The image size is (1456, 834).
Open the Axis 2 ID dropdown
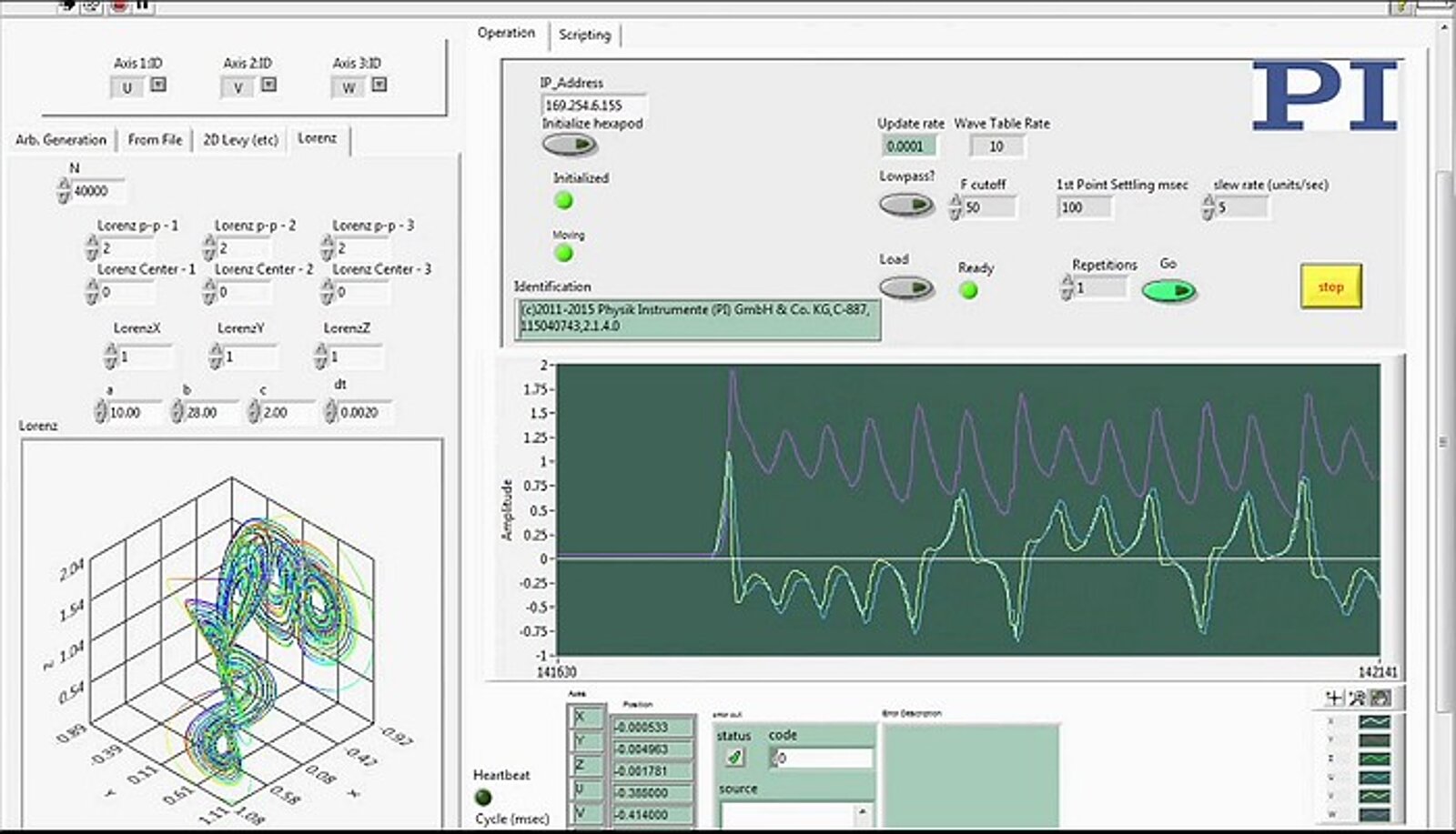pos(268,85)
